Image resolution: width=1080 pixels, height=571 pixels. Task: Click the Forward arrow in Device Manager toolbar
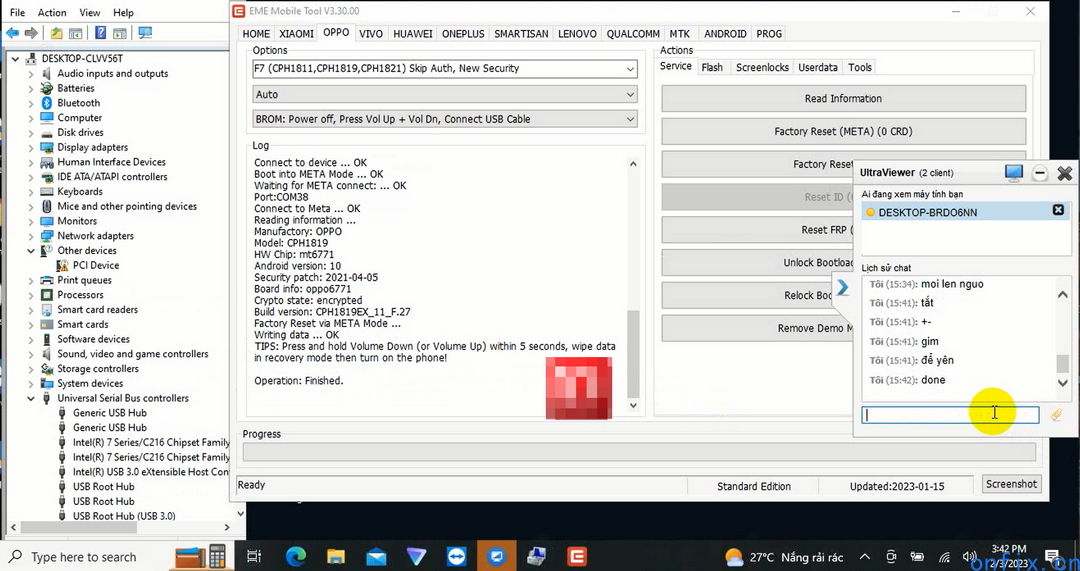tap(31, 33)
